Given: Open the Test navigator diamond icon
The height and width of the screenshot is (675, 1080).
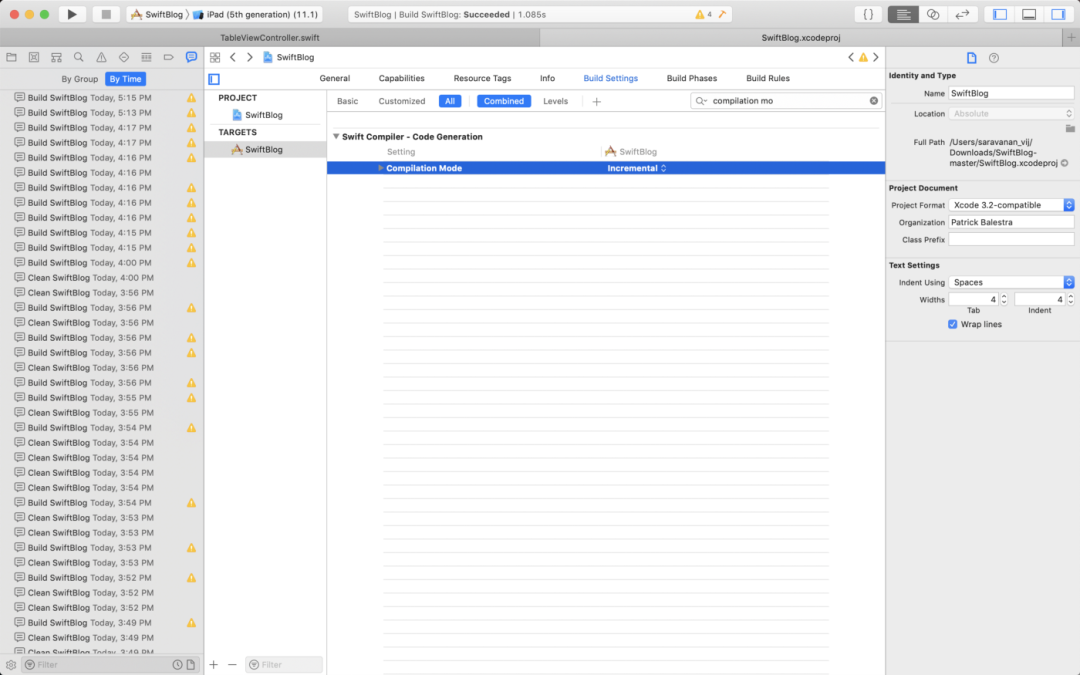Looking at the screenshot, I should [x=124, y=57].
